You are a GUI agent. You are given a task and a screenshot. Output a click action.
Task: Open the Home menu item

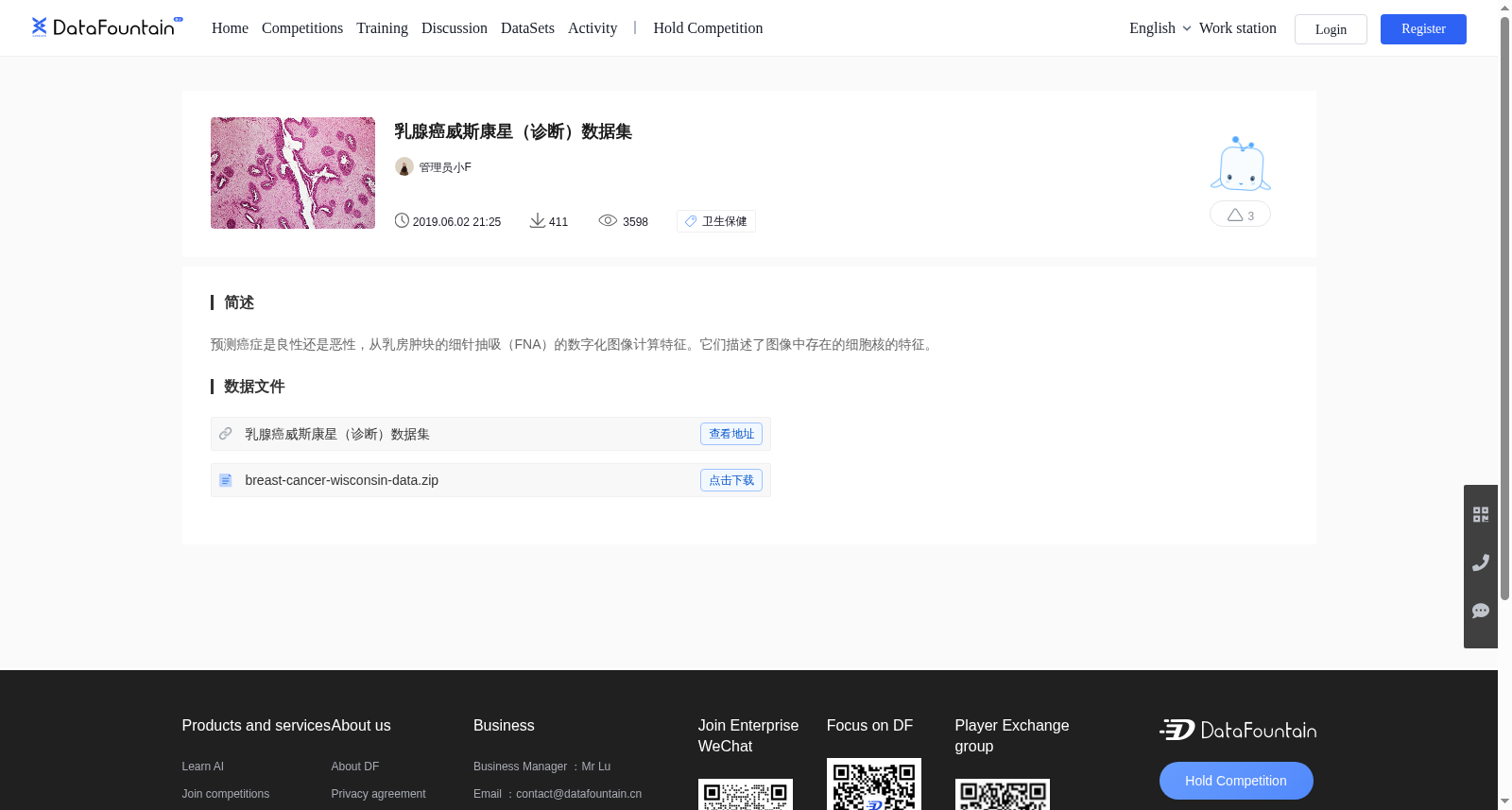[230, 28]
